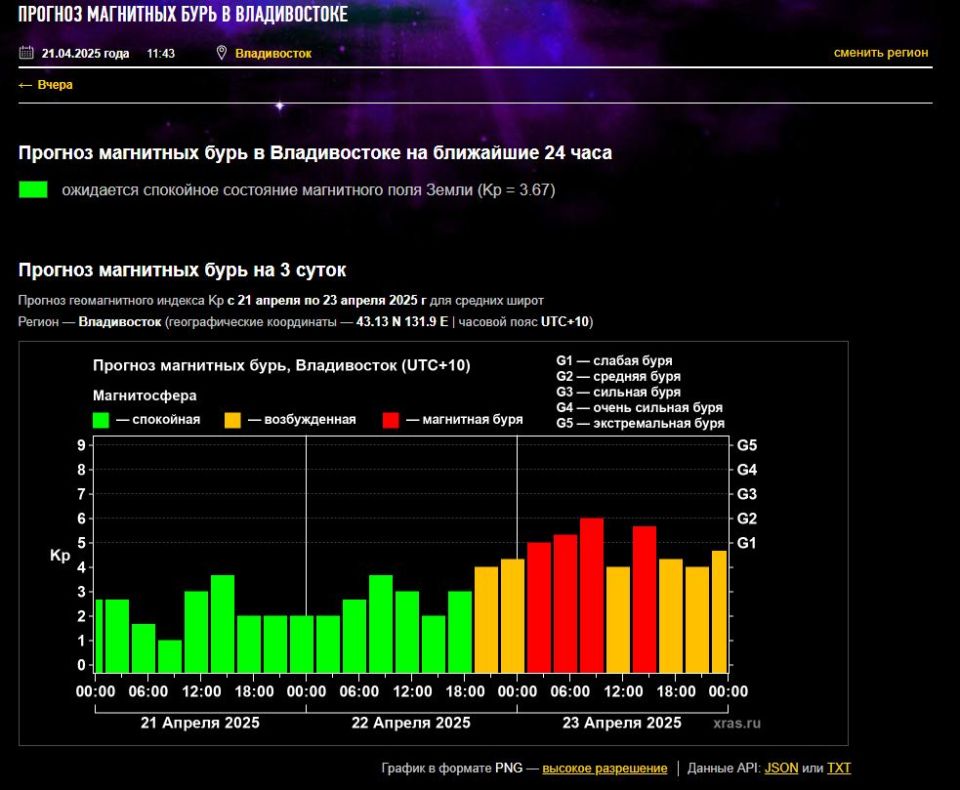Open the высокое разрешение chart link
The image size is (960, 790).
point(604,768)
